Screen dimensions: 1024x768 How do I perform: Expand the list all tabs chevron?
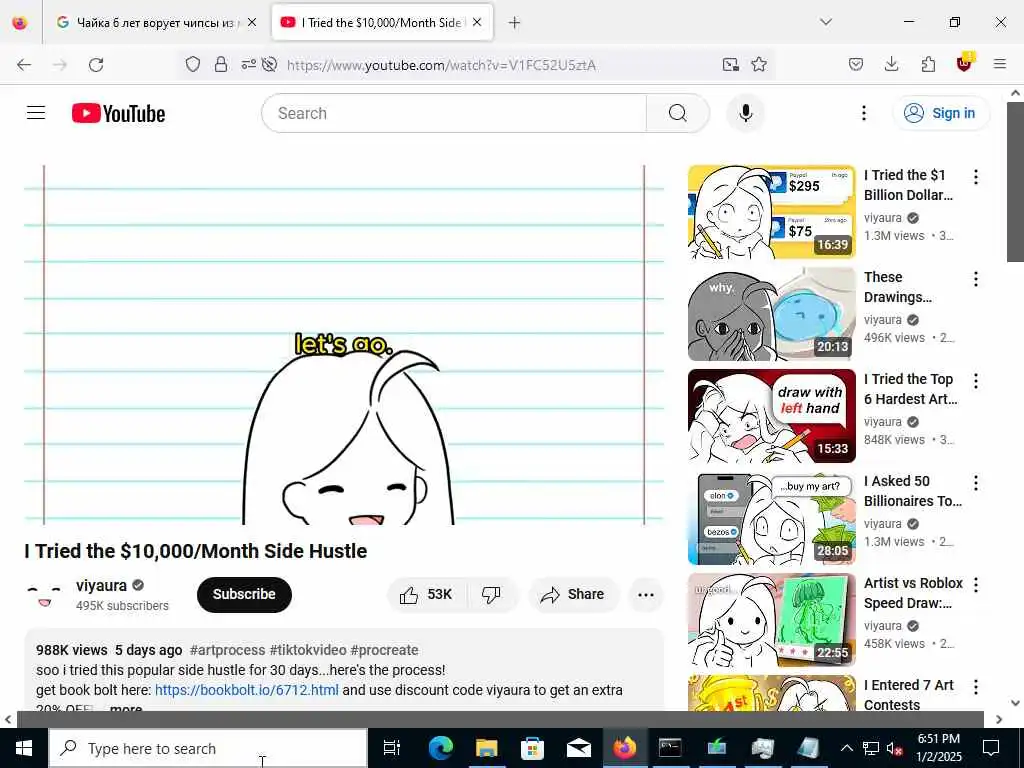[826, 22]
